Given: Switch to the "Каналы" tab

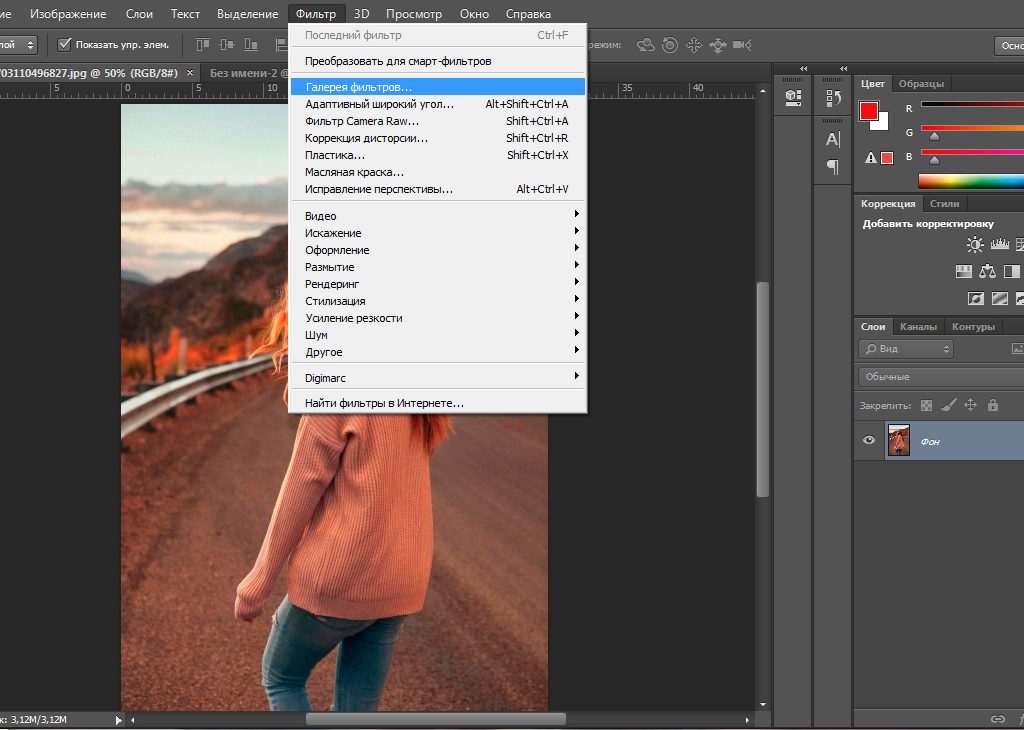Looking at the screenshot, I should [x=919, y=326].
